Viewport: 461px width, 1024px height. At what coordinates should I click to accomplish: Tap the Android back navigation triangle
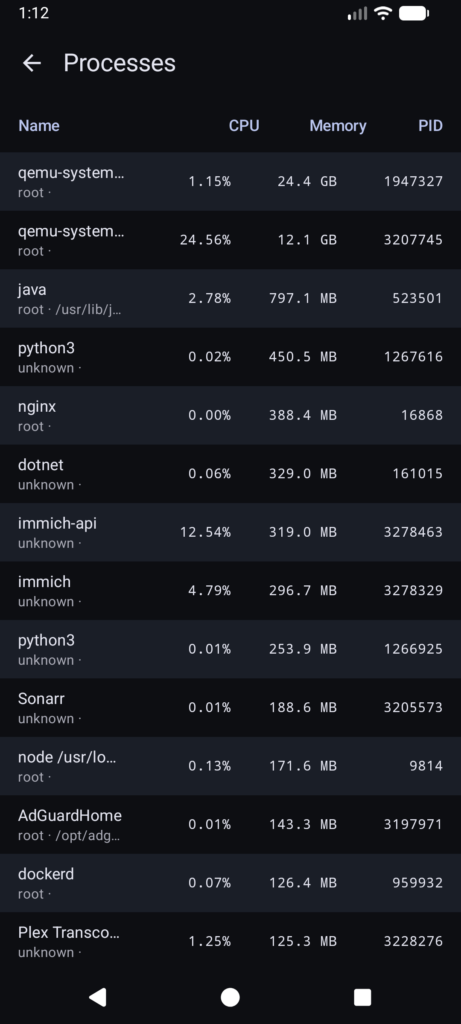tap(97, 997)
